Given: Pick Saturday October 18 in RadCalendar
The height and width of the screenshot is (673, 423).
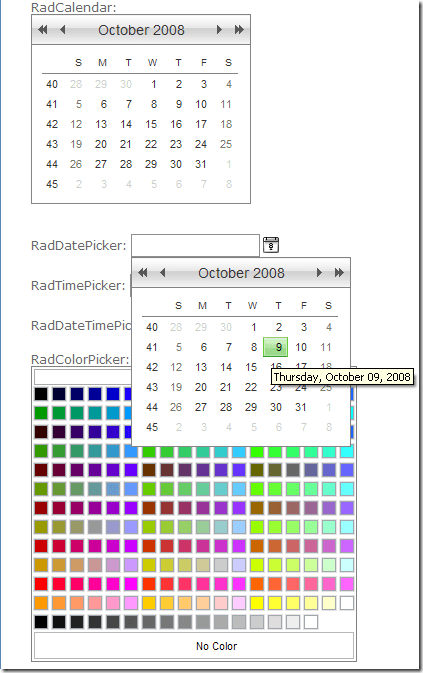Looking at the screenshot, I should [226, 124].
